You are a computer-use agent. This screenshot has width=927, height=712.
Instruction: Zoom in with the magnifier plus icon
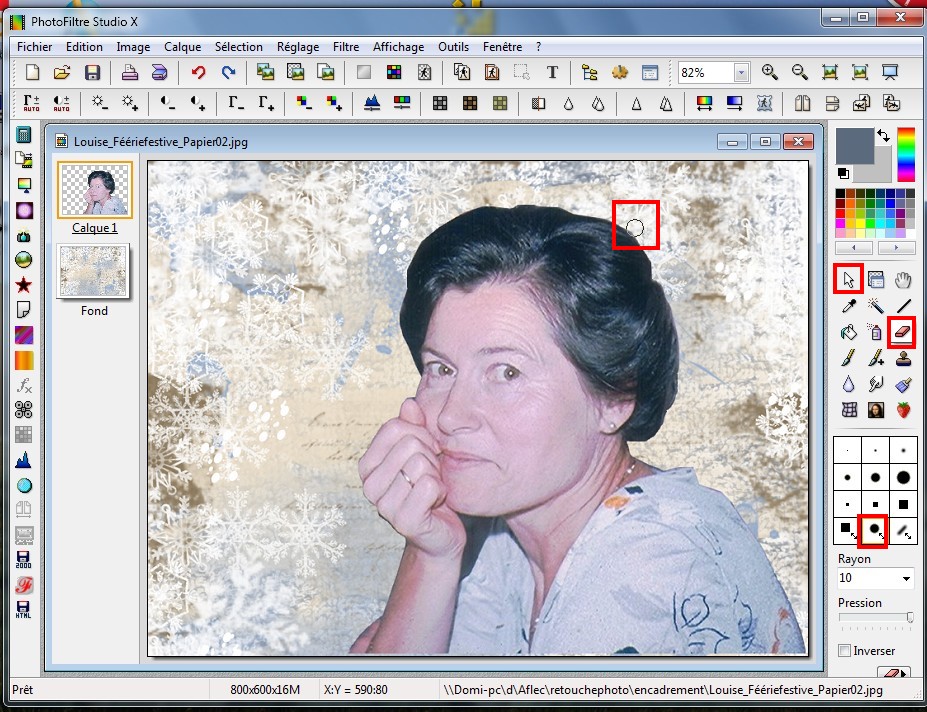click(769, 72)
